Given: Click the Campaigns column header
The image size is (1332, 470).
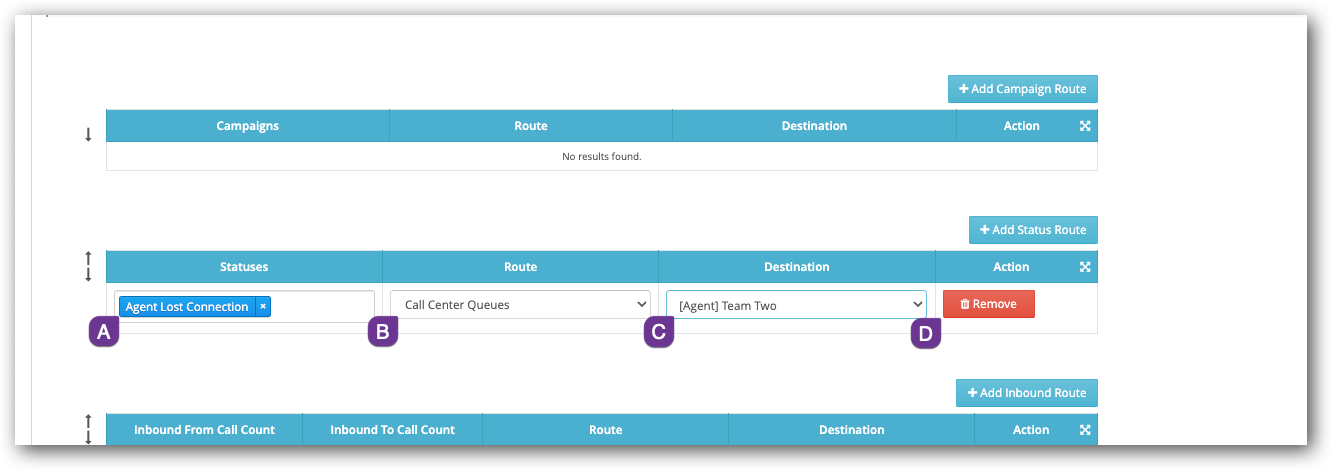Looking at the screenshot, I should [x=247, y=126].
